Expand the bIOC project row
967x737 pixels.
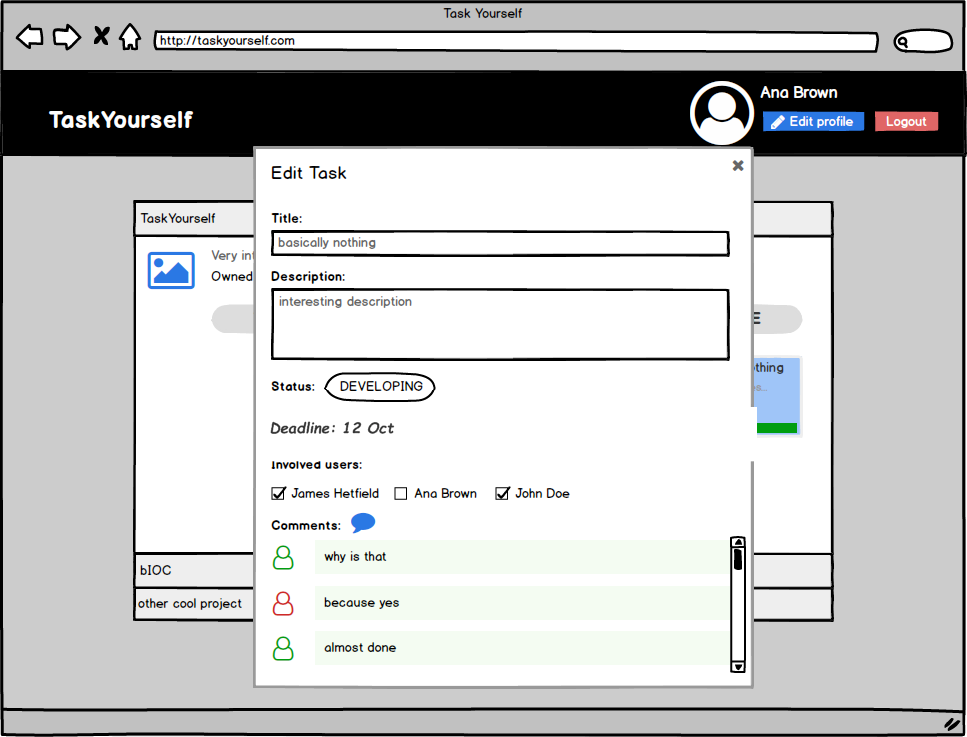(194, 570)
